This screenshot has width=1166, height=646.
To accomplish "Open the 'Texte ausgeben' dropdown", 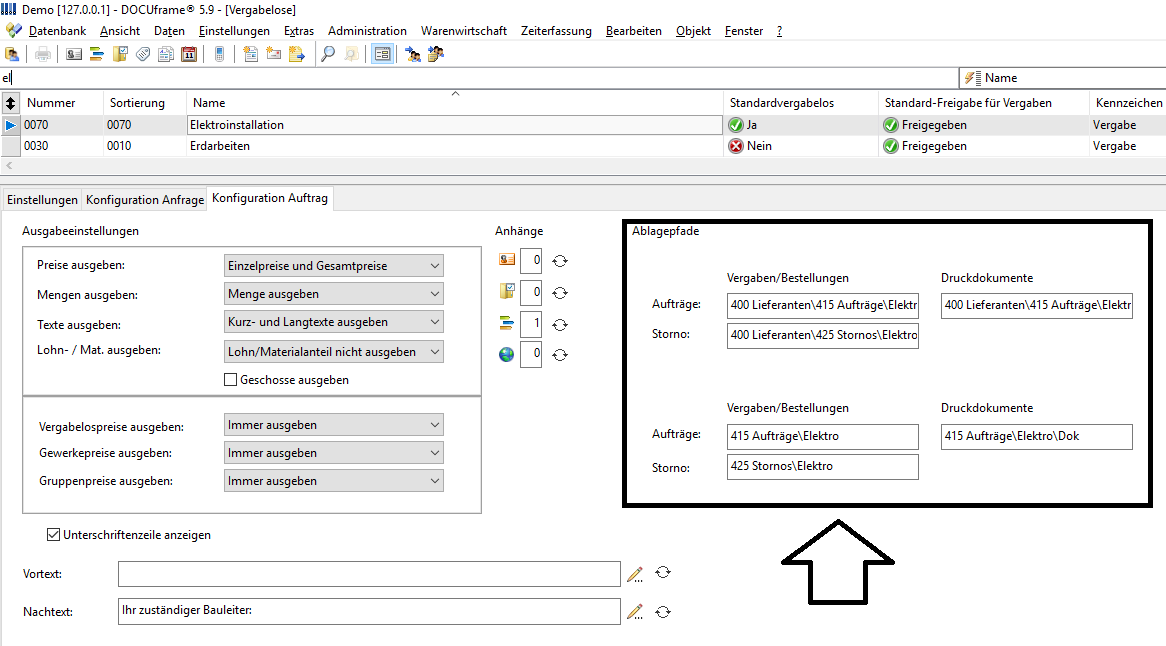I will pyautogui.click(x=334, y=322).
